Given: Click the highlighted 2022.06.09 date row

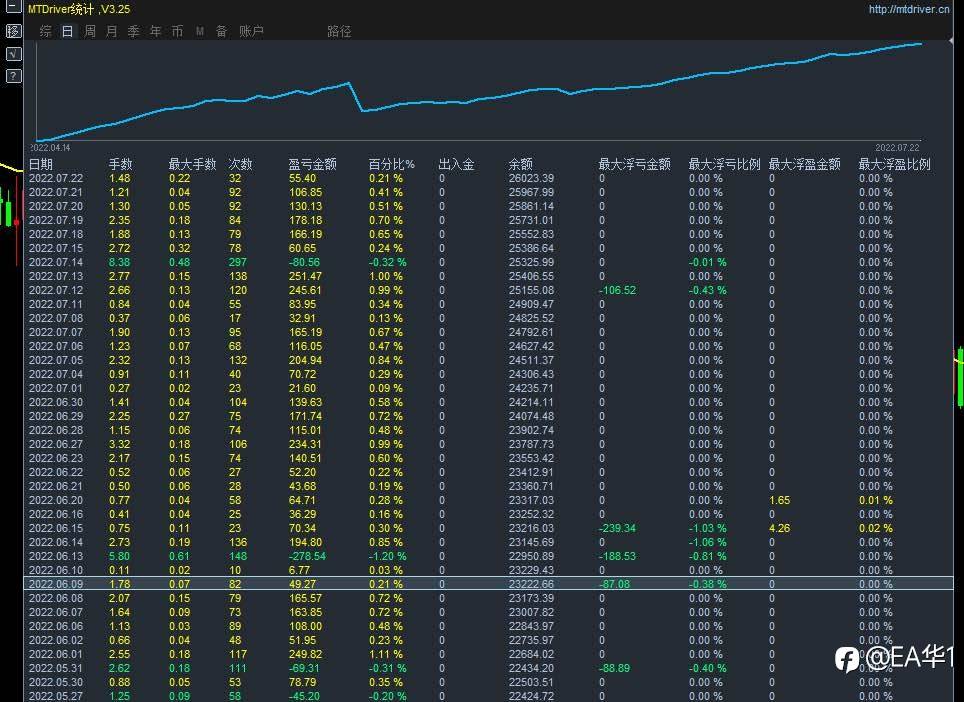Looking at the screenshot, I should coord(489,584).
